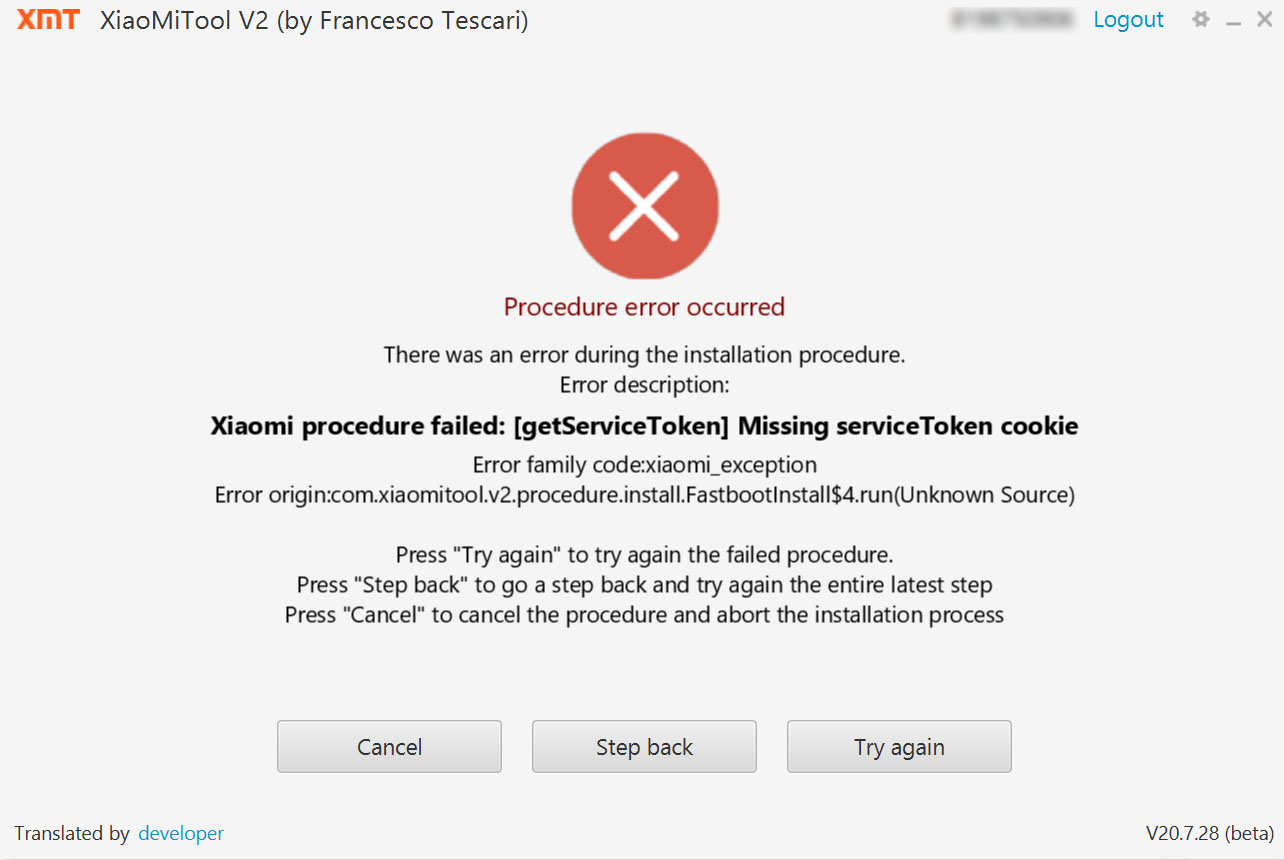Click the Press "Cancel" instruction line
The image size is (1284, 860).
[x=644, y=615]
